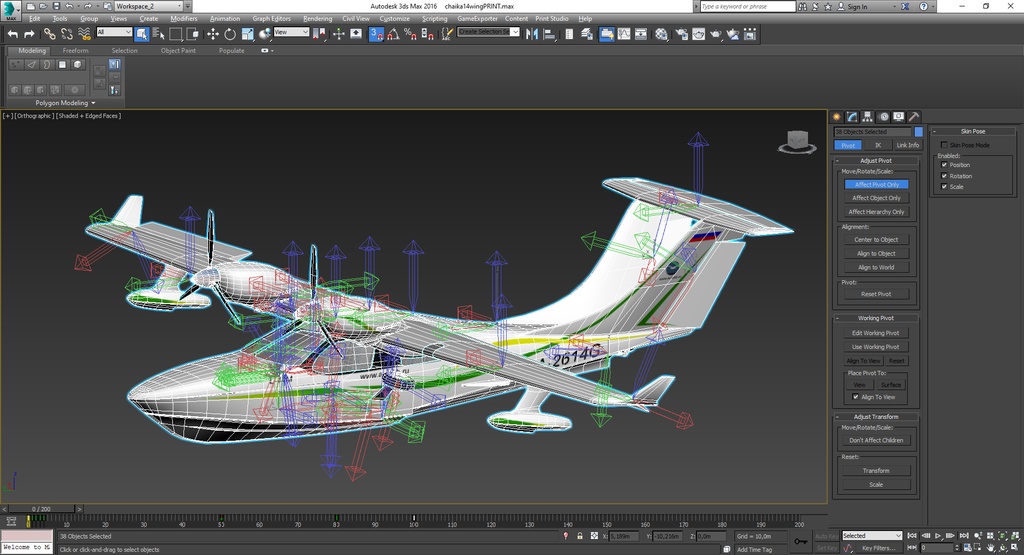Image resolution: width=1024 pixels, height=555 pixels.
Task: Open Select by Name list icon
Action: click(159, 34)
